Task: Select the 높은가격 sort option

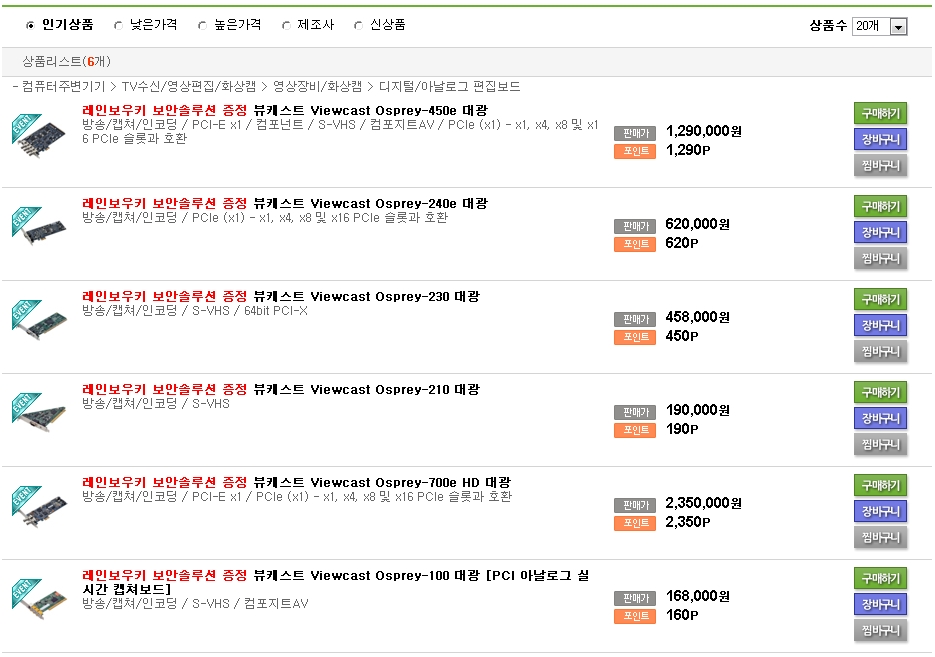Action: [x=202, y=25]
